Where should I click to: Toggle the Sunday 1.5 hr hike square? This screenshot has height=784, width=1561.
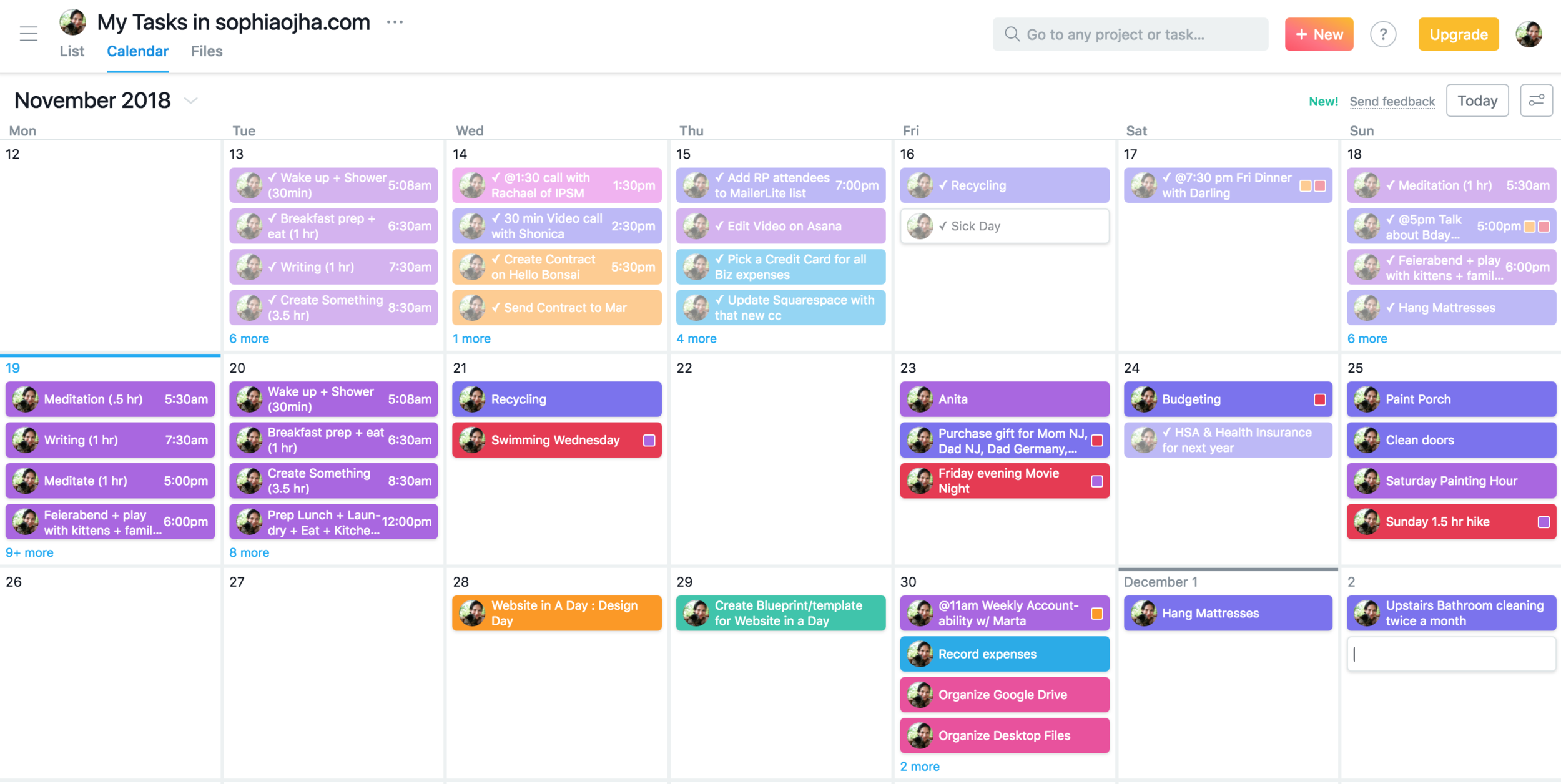[x=1544, y=522]
